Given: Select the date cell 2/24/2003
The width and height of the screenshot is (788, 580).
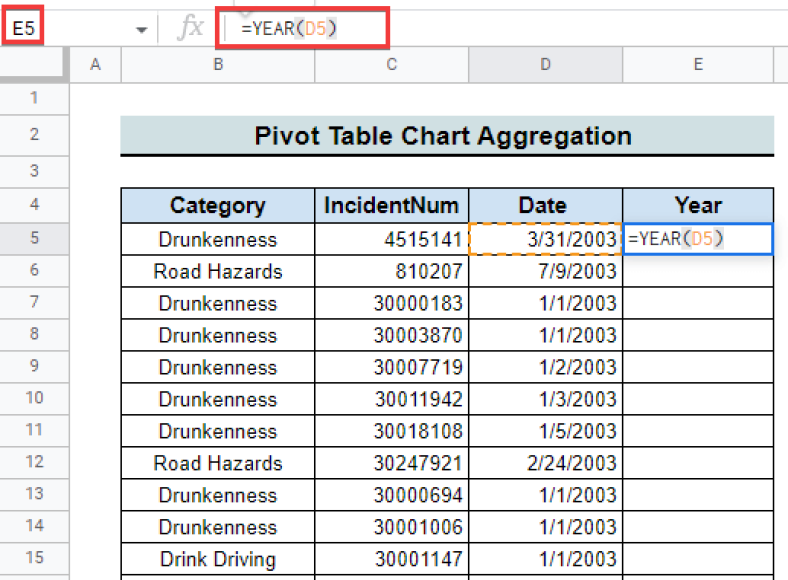Looking at the screenshot, I should 545,463.
